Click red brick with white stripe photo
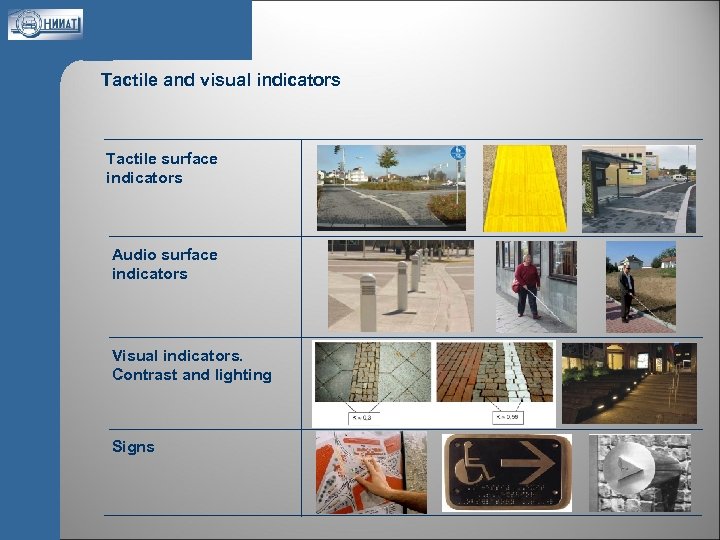Image resolution: width=720 pixels, height=540 pixels. (x=495, y=372)
